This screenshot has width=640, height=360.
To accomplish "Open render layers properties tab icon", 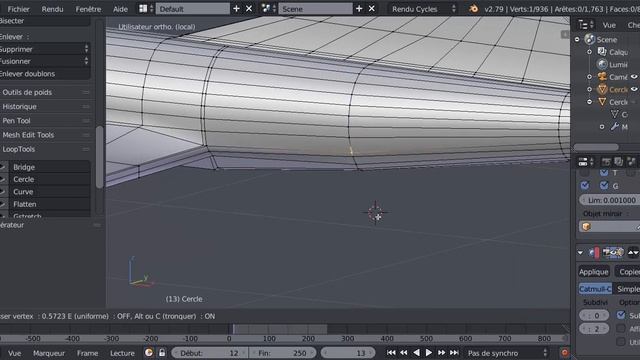I will pos(619,162).
